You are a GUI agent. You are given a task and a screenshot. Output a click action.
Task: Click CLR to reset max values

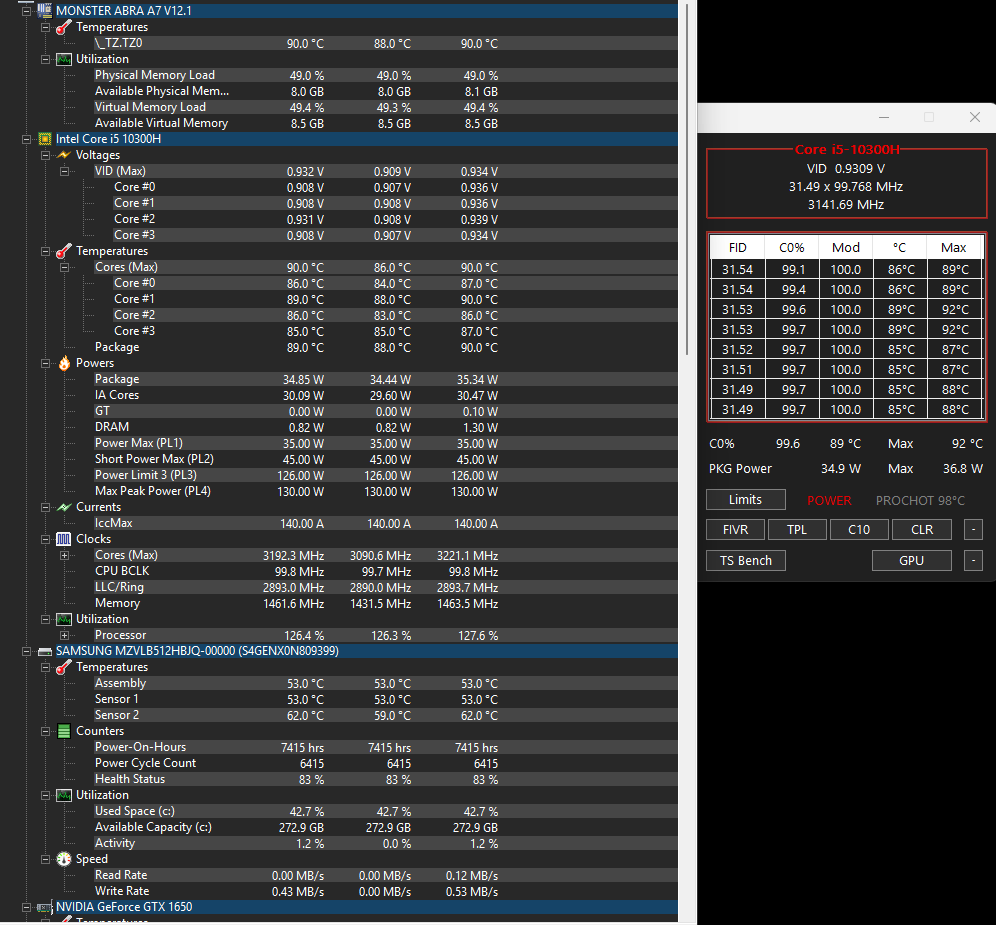coord(922,529)
